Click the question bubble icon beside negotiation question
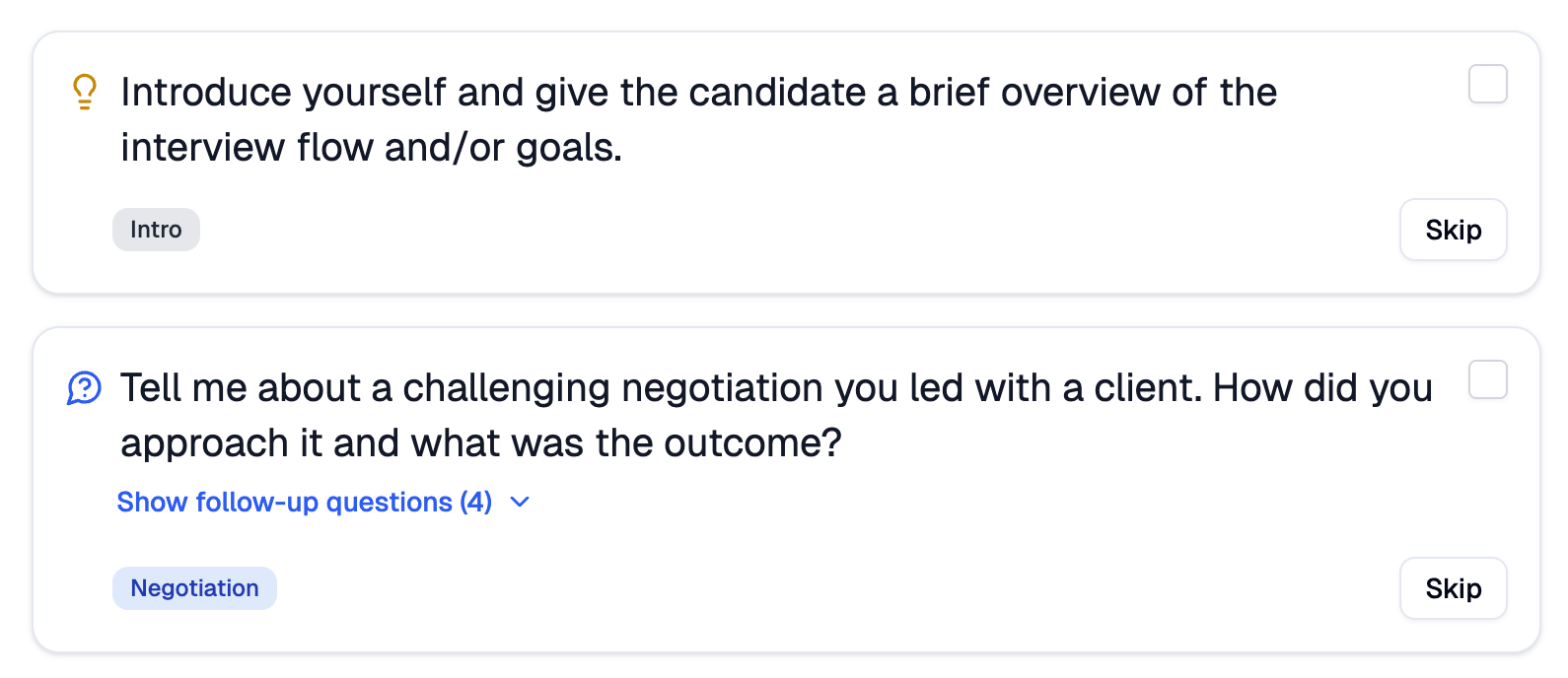 [85, 387]
